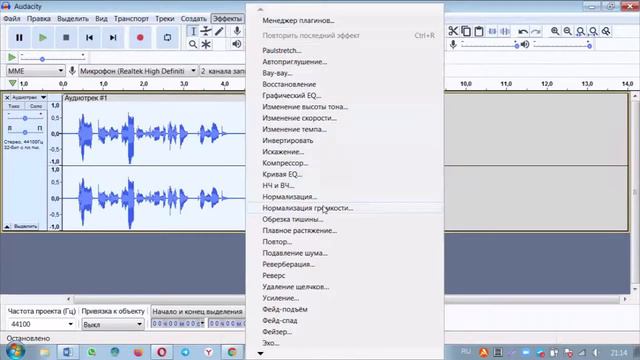Open the recording channels dropdown

222,71
